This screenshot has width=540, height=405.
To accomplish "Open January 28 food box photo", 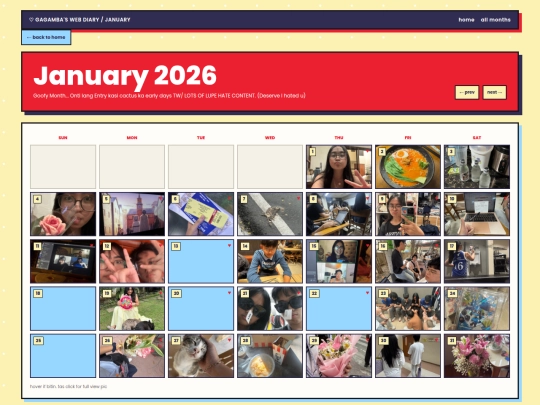I will 270,356.
